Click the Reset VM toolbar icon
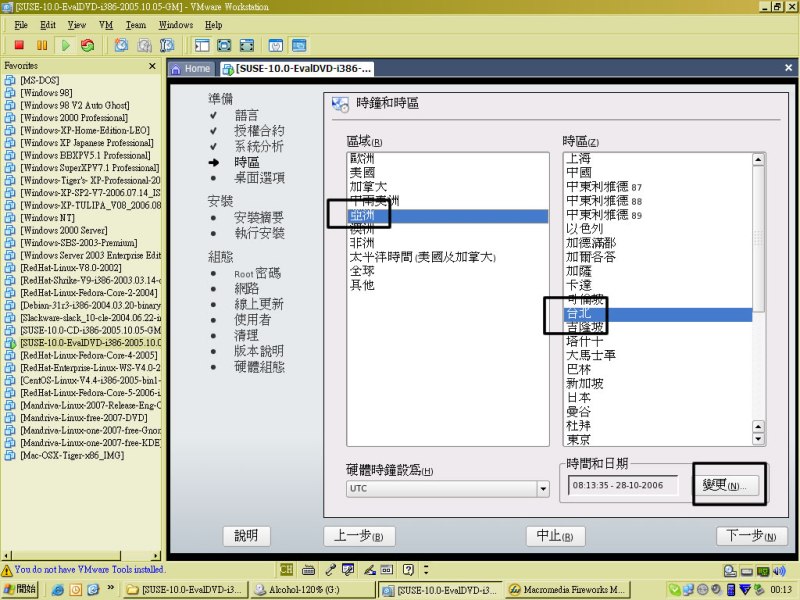Viewport: 800px width, 600px height. click(x=88, y=45)
